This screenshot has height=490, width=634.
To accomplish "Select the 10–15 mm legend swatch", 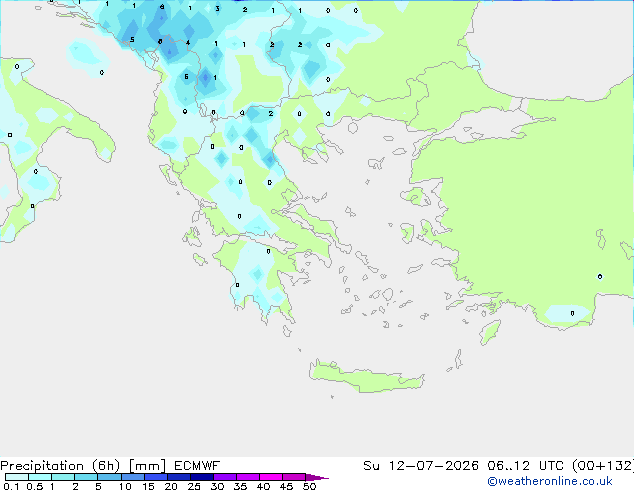I will 132,477.
